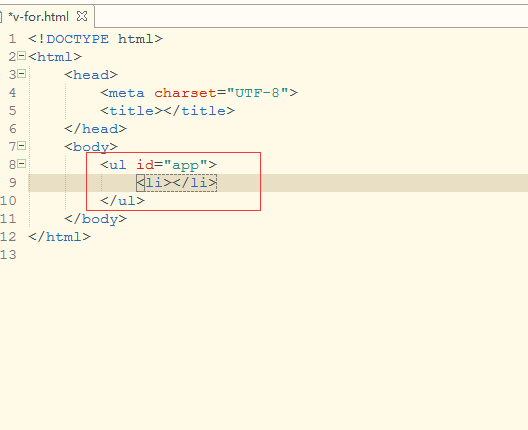
Task: Click the closing html tag
Action: [x=59, y=237]
